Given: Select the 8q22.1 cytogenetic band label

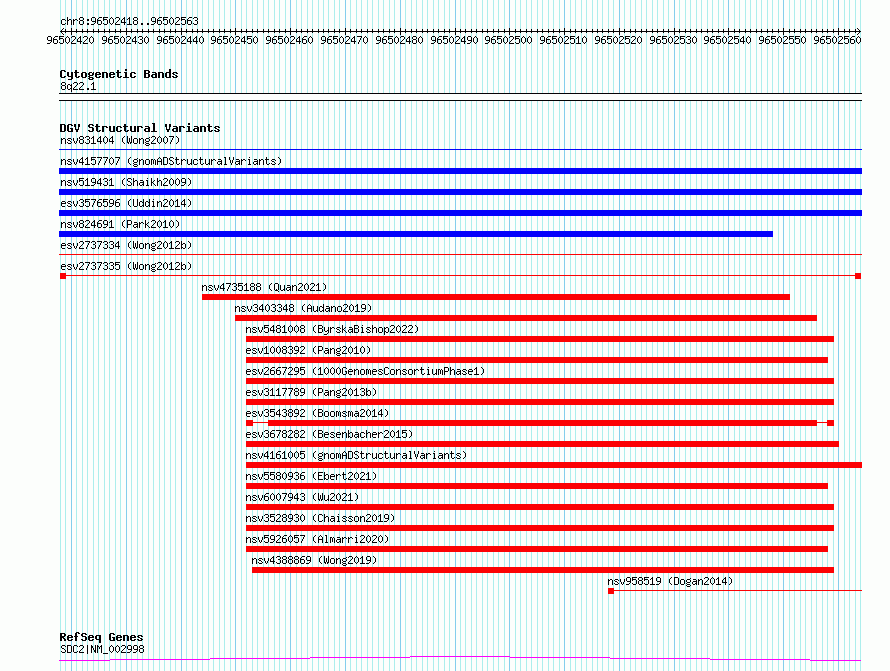Looking at the screenshot, I should (78, 86).
